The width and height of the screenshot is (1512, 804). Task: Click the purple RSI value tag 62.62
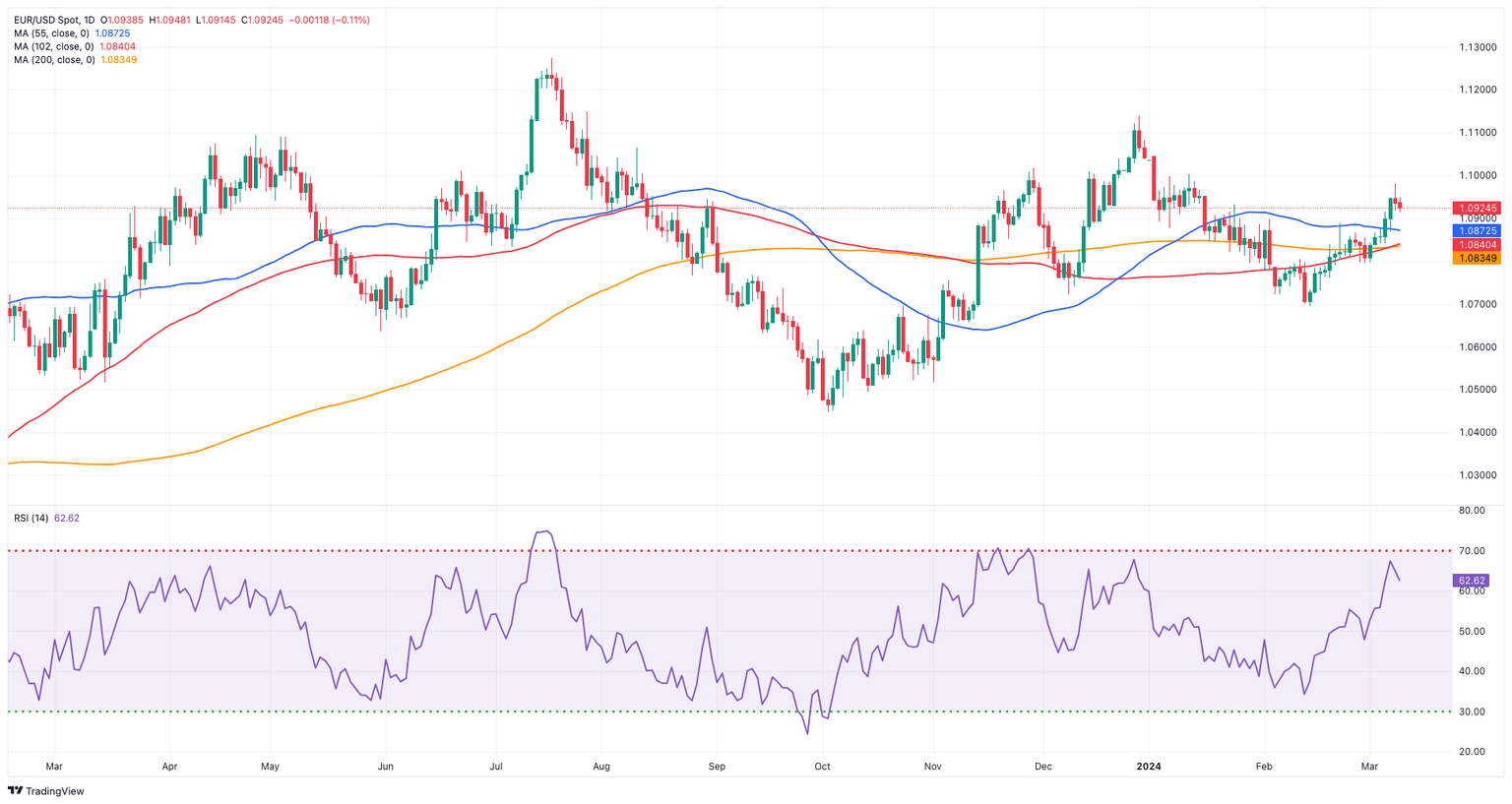[1472, 581]
